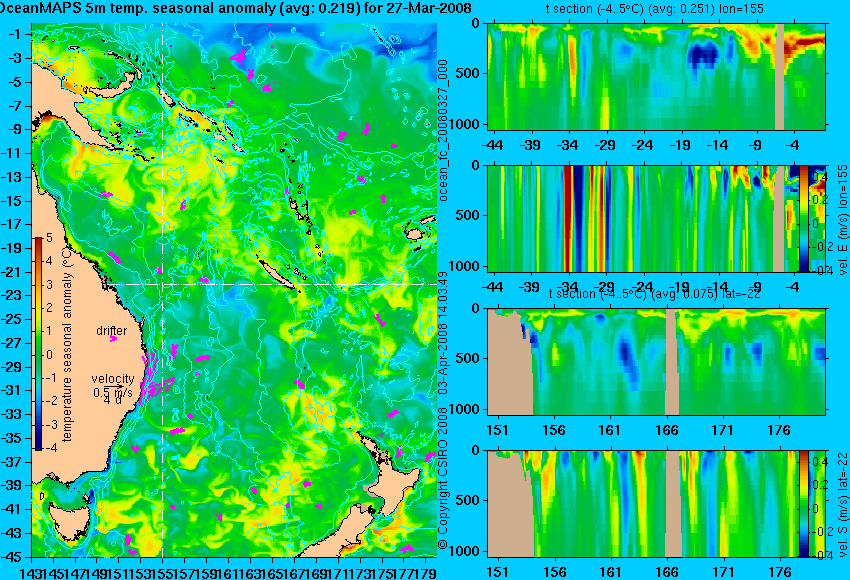Click the magenta drifter marker beside 'drifter'
The height and width of the screenshot is (580, 850).
pos(113,339)
